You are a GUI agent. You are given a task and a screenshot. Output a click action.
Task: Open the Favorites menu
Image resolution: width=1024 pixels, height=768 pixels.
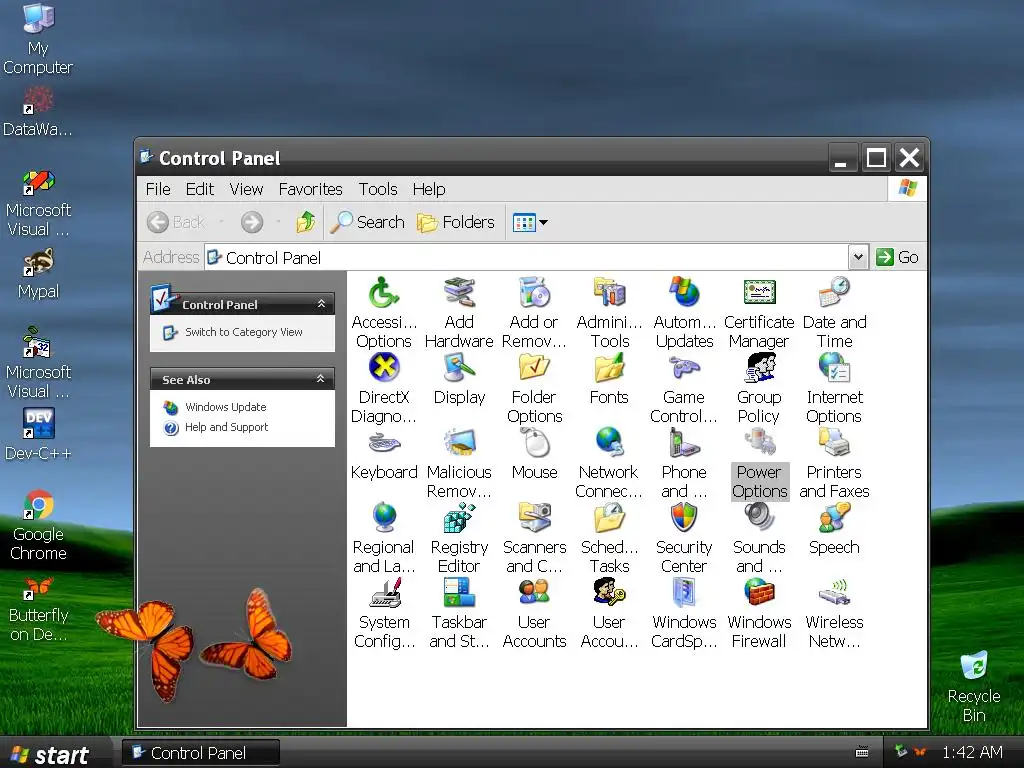click(x=310, y=189)
